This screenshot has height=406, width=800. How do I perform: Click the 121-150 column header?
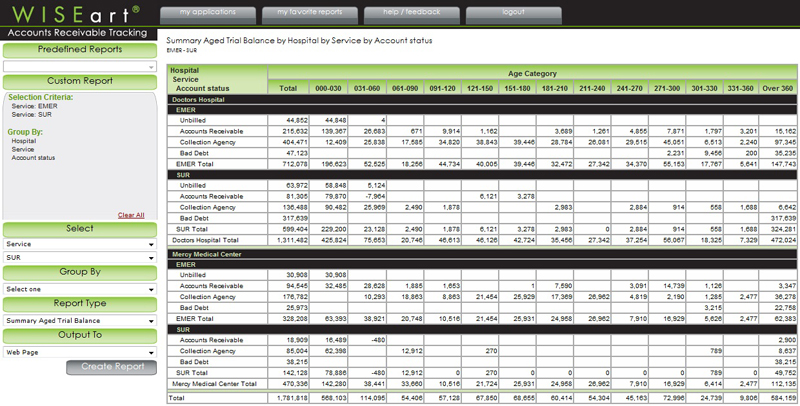coord(480,88)
